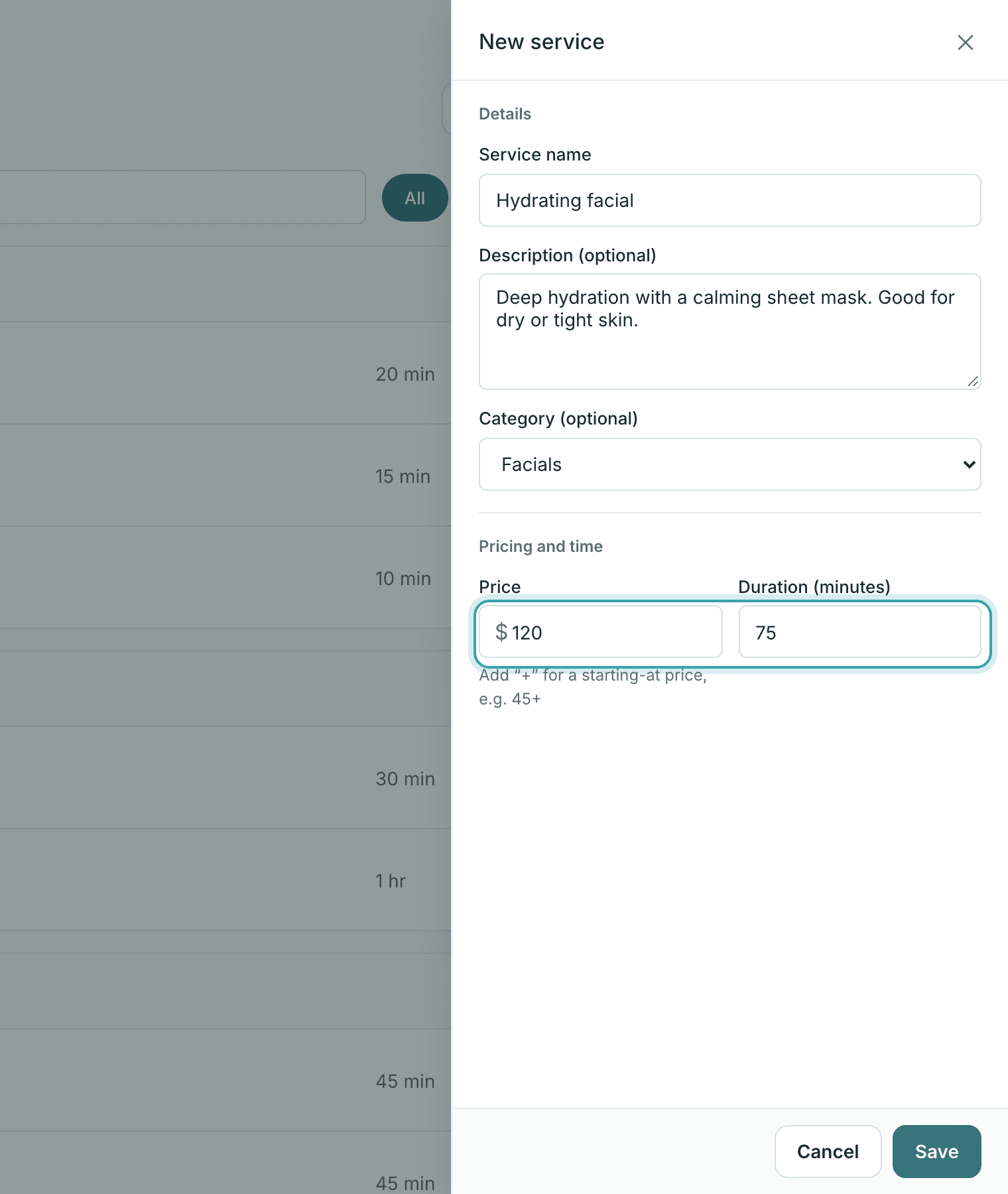1008x1194 pixels.
Task: Grab the description resize handle
Action: [973, 381]
